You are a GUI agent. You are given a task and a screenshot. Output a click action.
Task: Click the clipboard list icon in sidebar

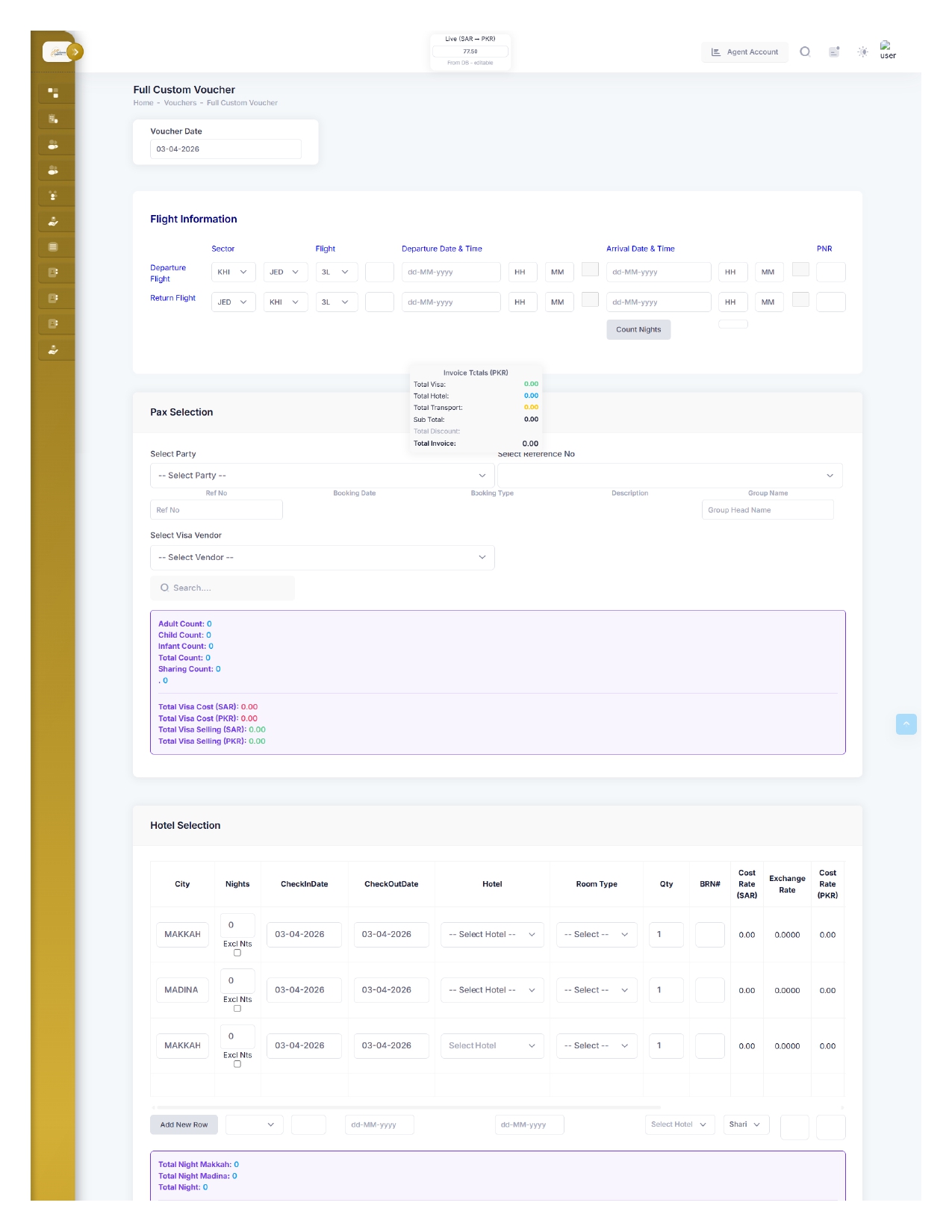pyautogui.click(x=53, y=119)
